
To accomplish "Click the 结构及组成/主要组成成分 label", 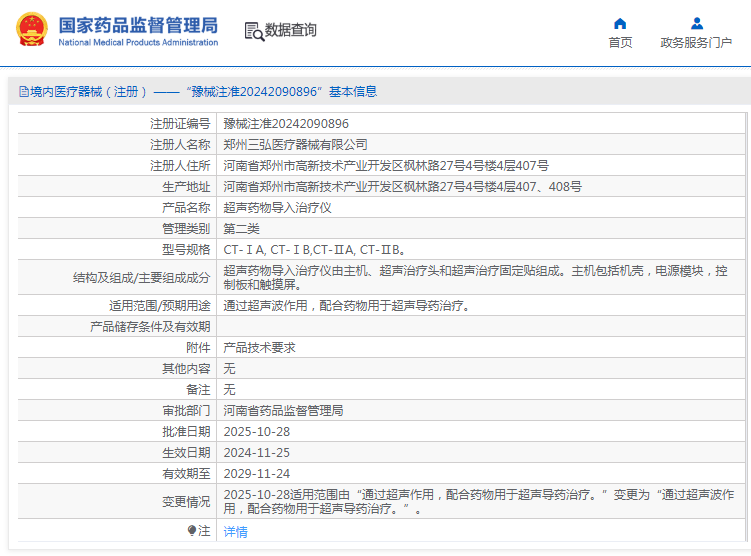I will click(142, 278).
